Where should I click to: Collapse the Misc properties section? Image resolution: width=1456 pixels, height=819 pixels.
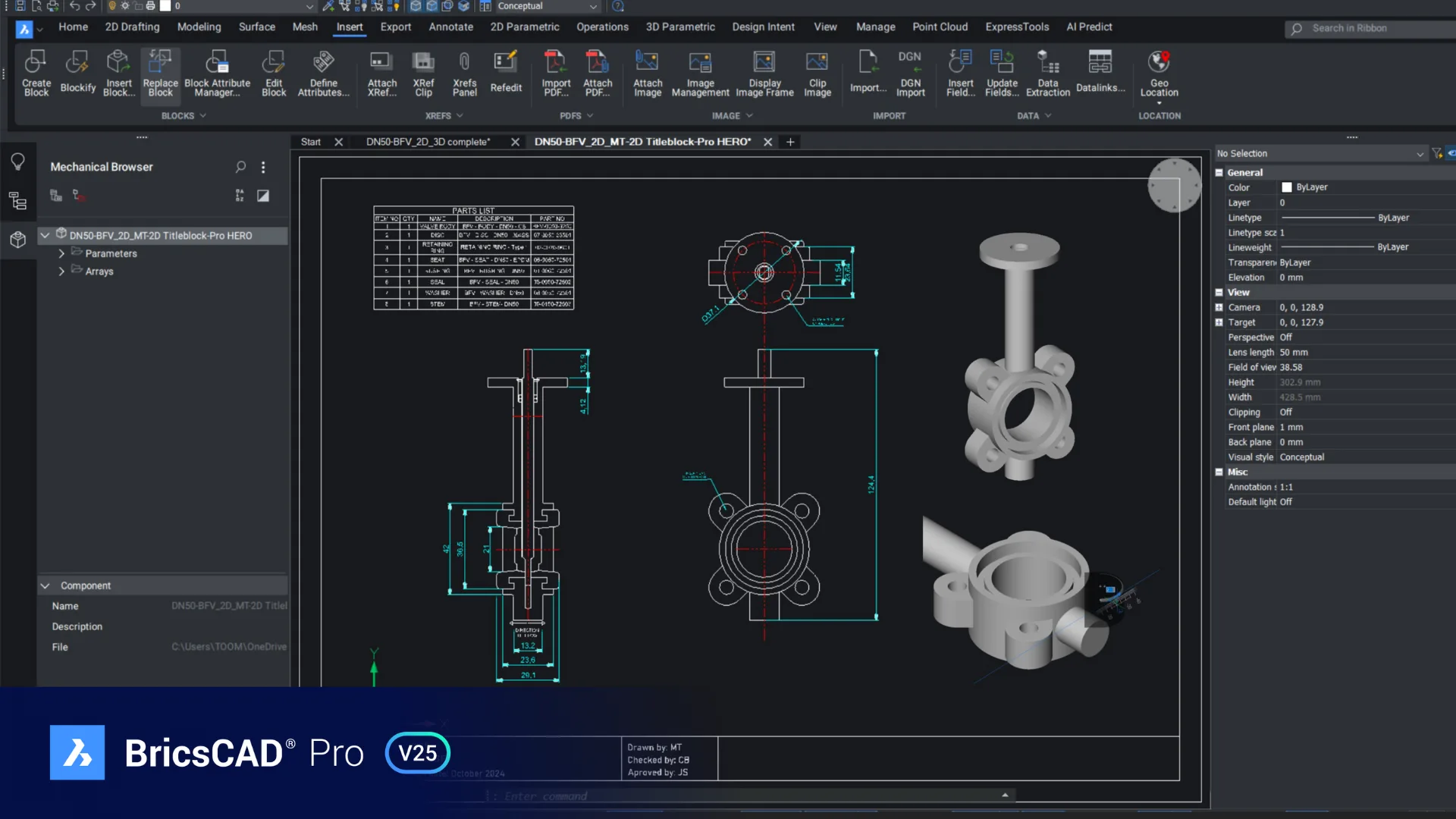1219,472
